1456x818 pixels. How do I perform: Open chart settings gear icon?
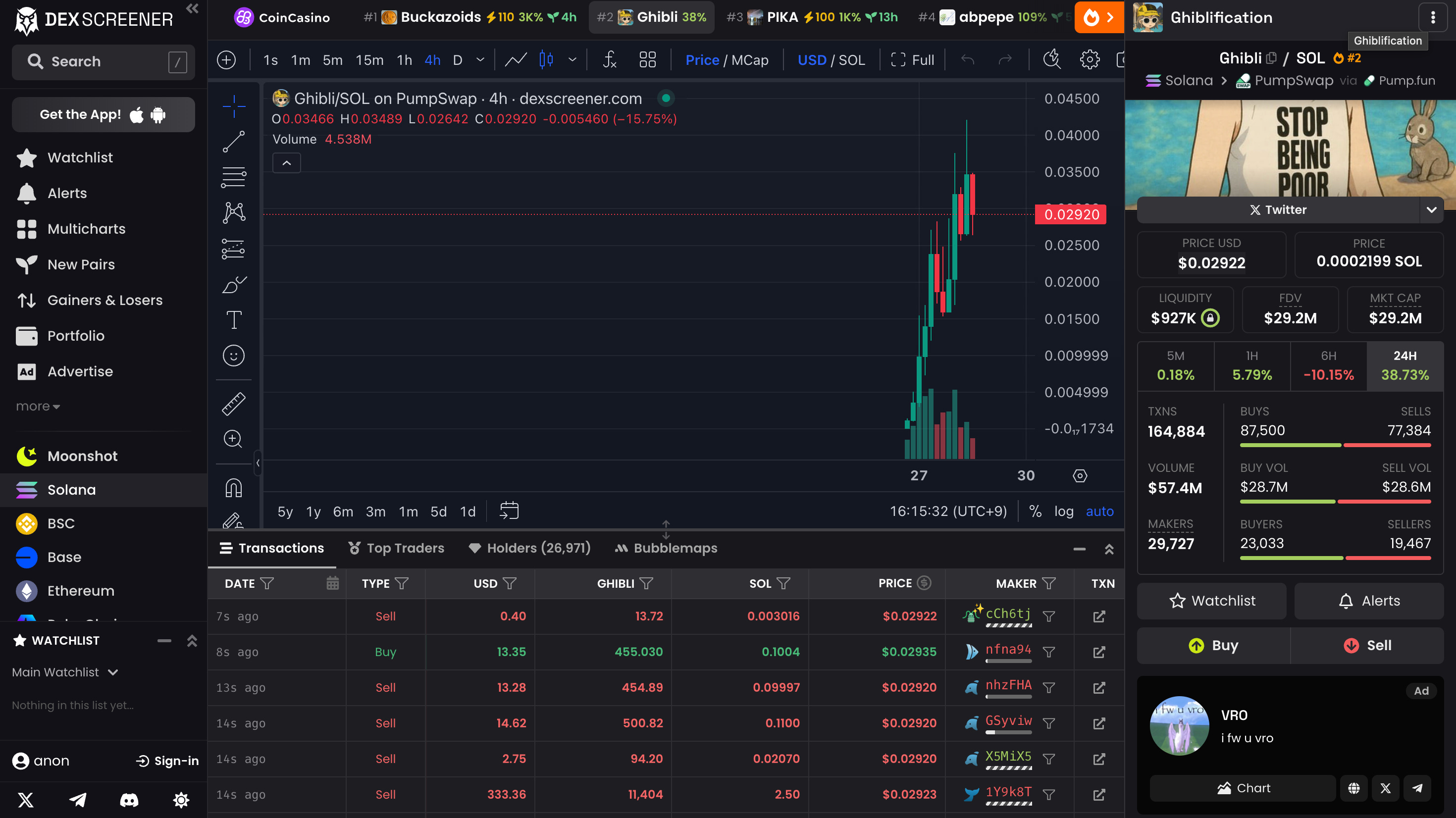1089,60
